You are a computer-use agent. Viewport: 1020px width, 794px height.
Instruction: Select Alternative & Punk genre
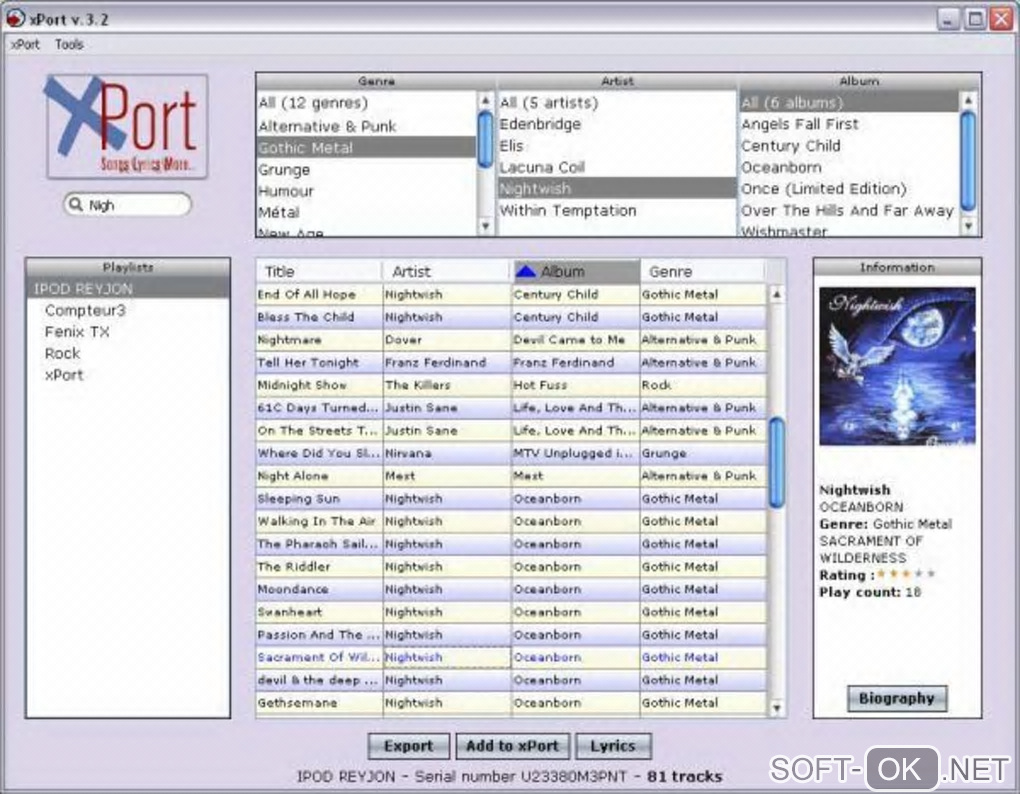tap(366, 126)
